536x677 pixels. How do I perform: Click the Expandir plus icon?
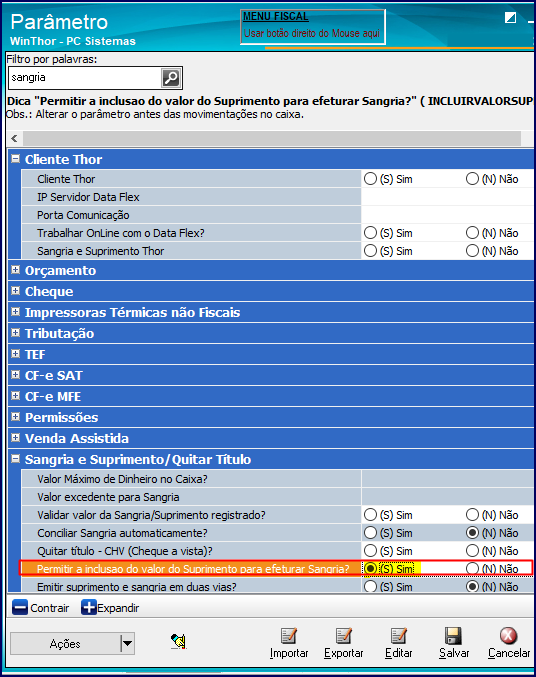[x=89, y=607]
